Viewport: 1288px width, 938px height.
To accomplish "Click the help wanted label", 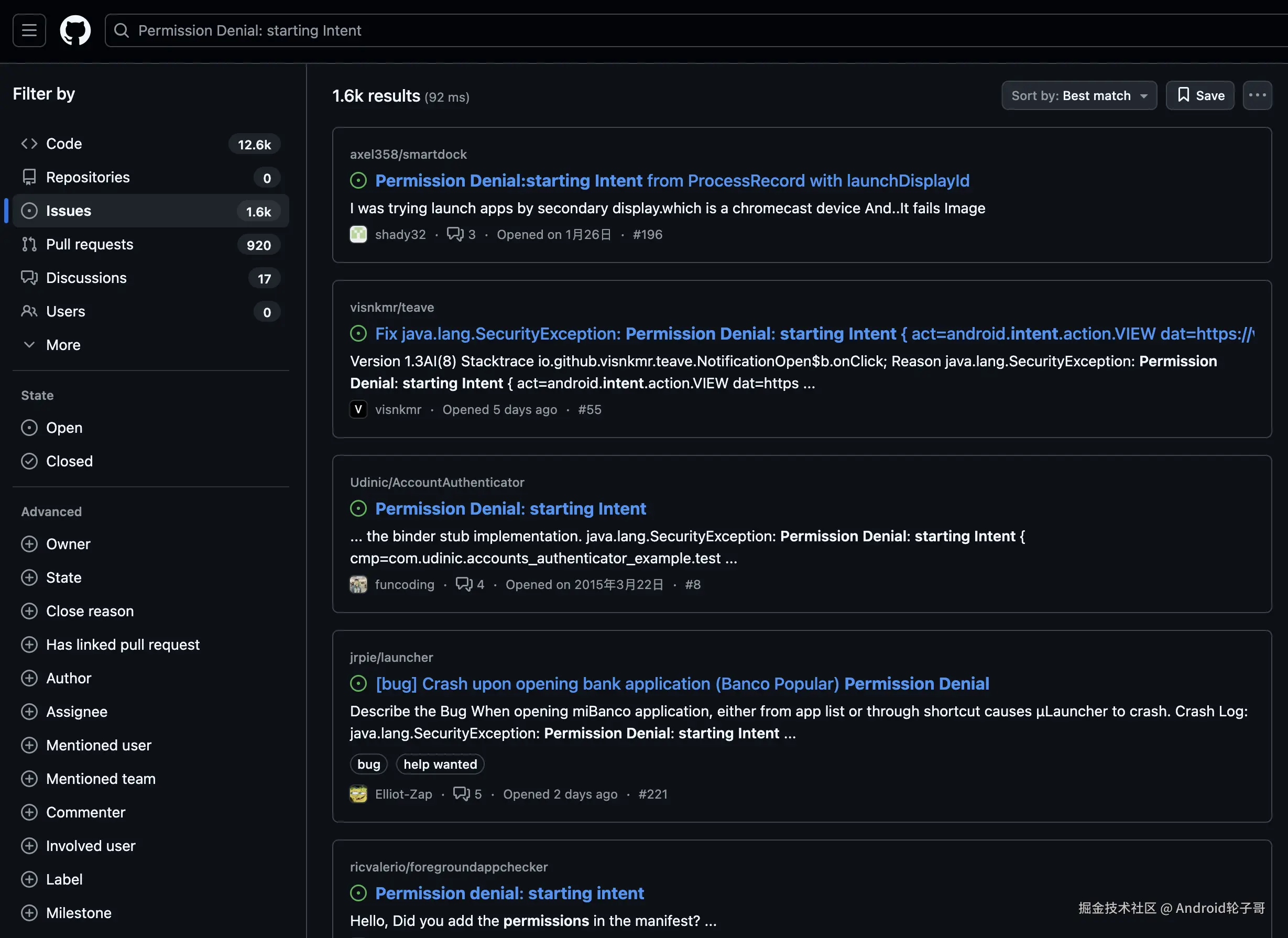I will [440, 764].
